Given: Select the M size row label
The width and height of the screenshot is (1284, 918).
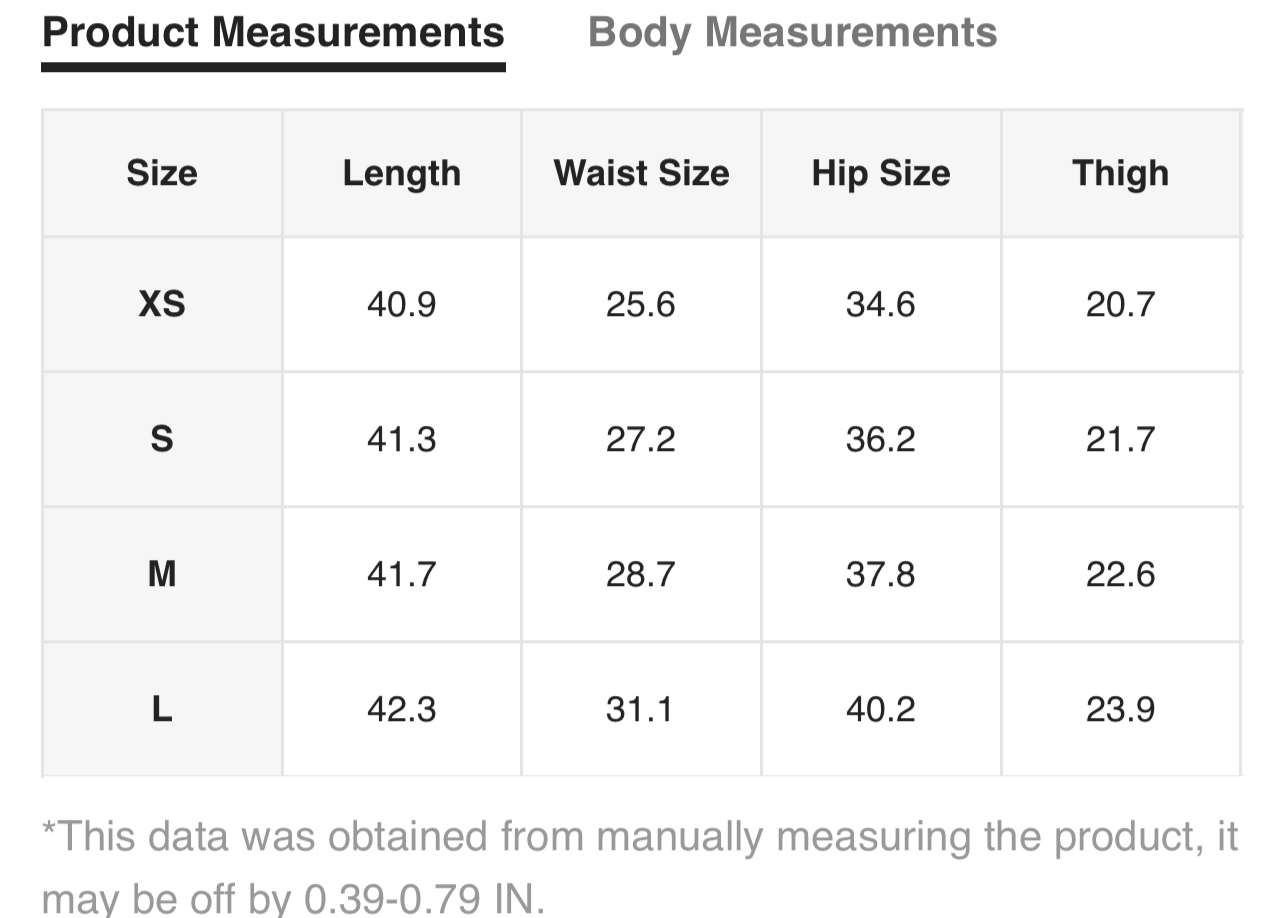Looking at the screenshot, I should [x=162, y=574].
